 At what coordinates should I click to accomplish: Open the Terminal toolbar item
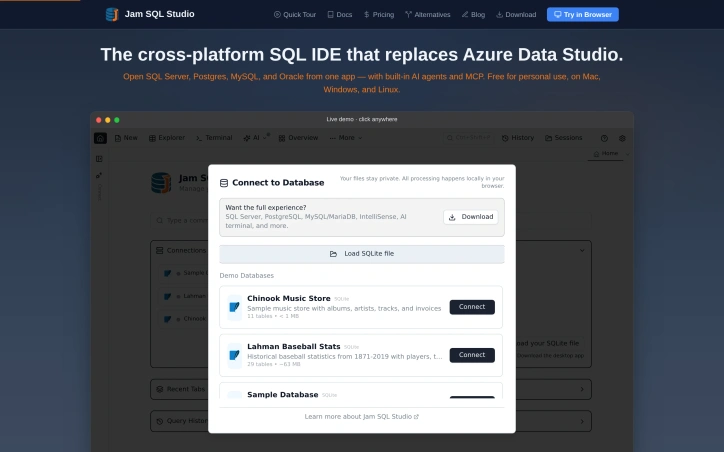click(214, 138)
